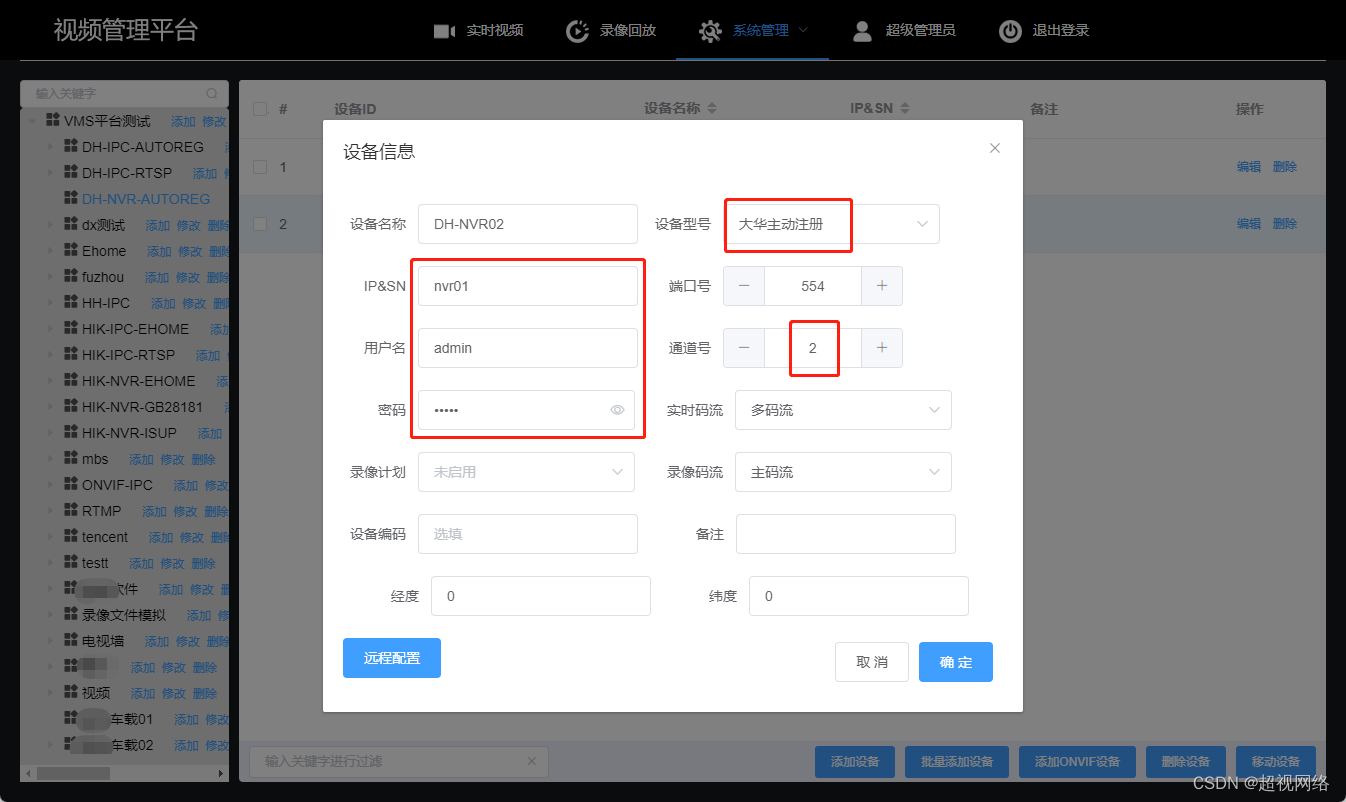This screenshot has width=1346, height=802.
Task: Click the 取消 cancel button
Action: pos(872,662)
